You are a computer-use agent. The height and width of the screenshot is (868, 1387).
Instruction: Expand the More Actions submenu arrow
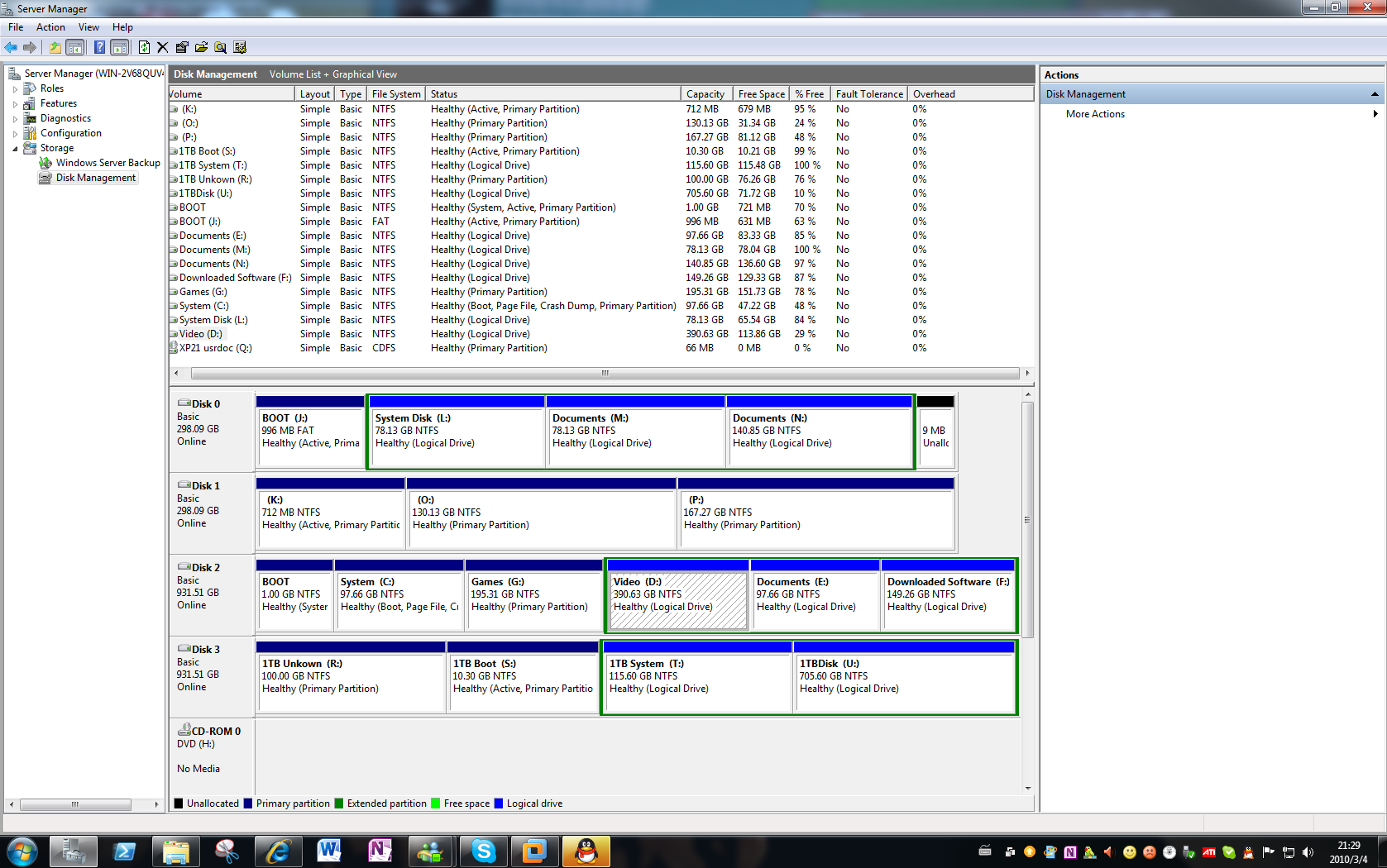(1375, 114)
